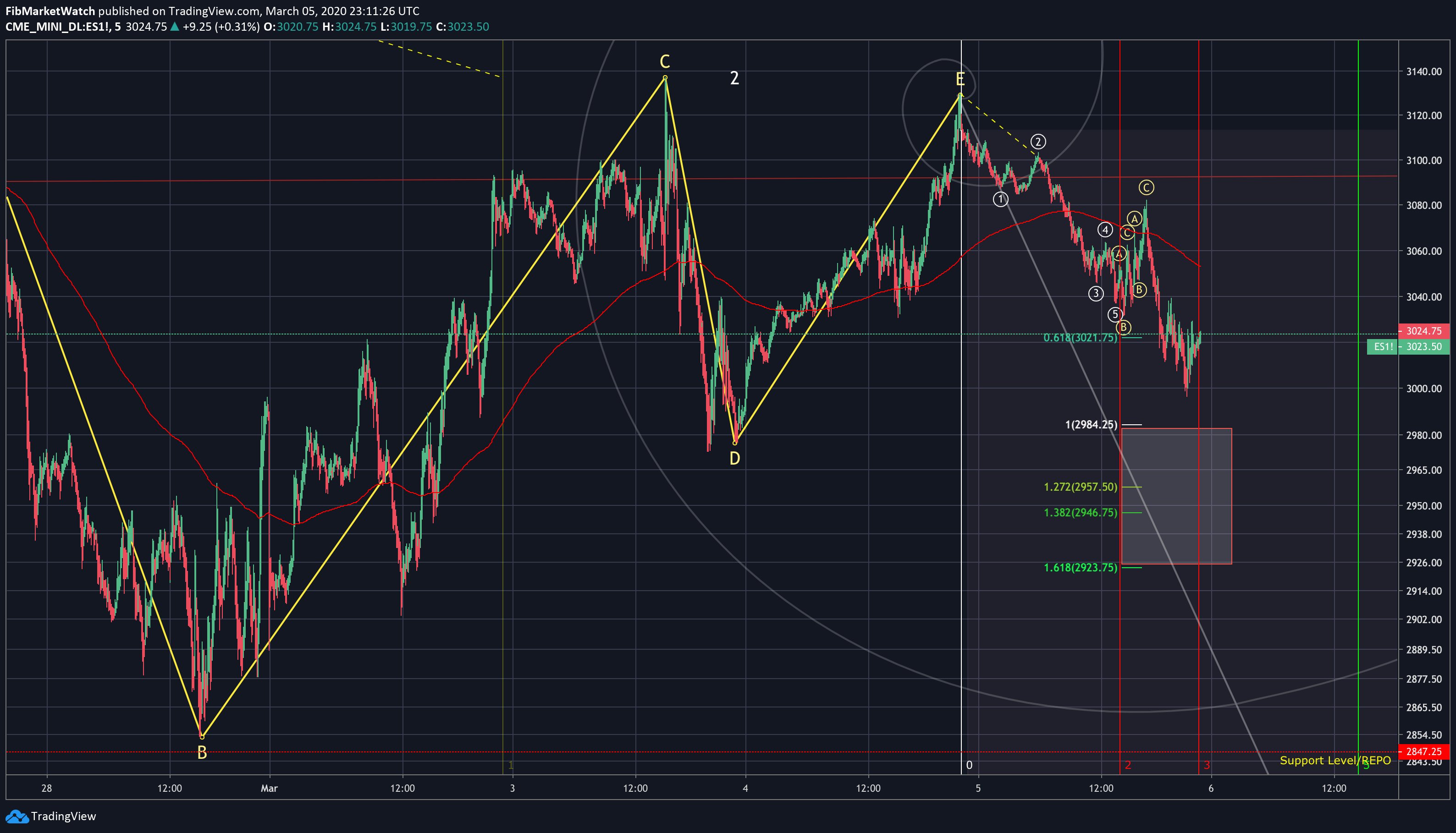Select the low value L:3019.75
This screenshot has height=833, width=1456.
click(x=406, y=27)
